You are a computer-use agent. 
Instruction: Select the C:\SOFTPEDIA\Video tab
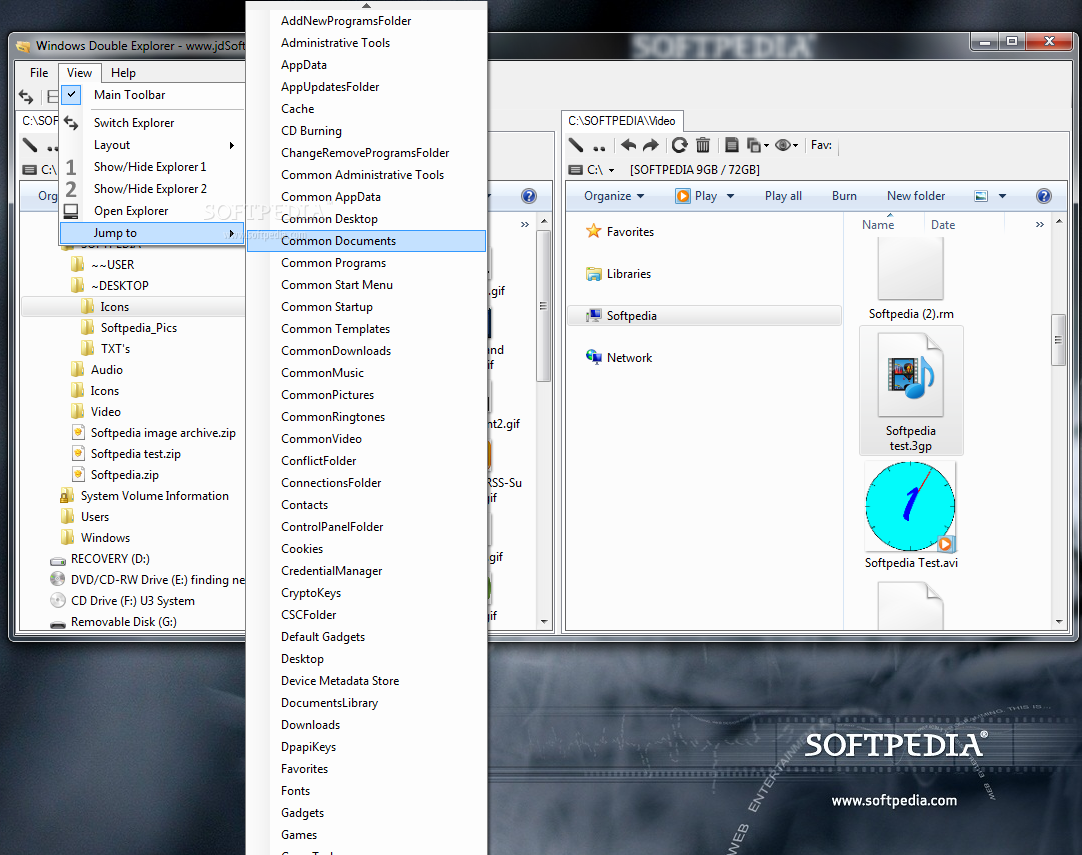[x=622, y=121]
